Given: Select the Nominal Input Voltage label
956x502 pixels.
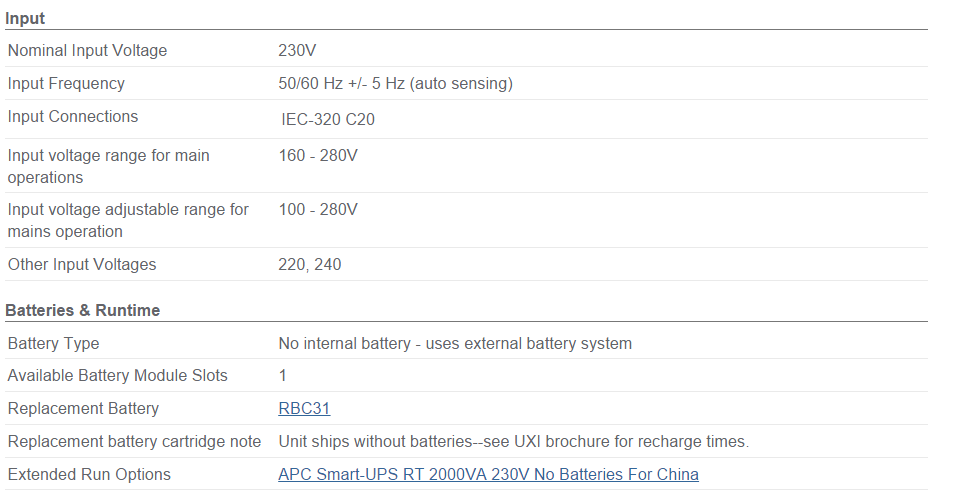Looking at the screenshot, I should coord(87,50).
